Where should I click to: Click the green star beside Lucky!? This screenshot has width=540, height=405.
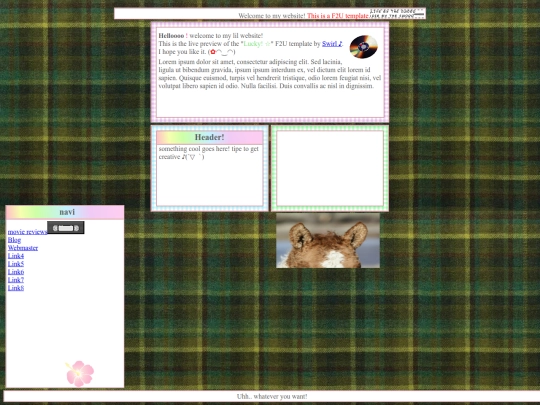(x=268, y=44)
